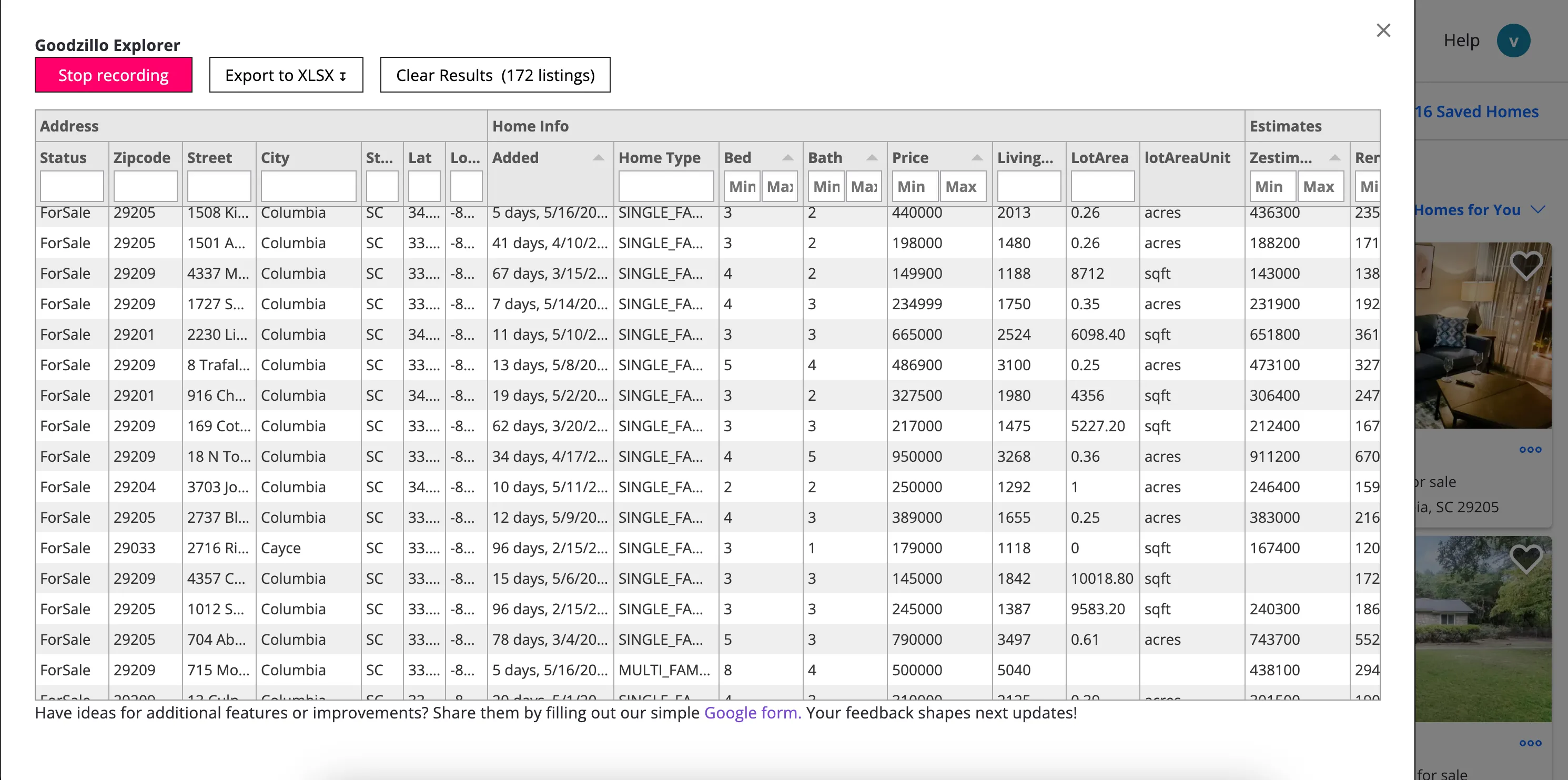This screenshot has height=780, width=1568.
Task: Close the Goodzillo Explorer panel
Action: coord(1383,30)
